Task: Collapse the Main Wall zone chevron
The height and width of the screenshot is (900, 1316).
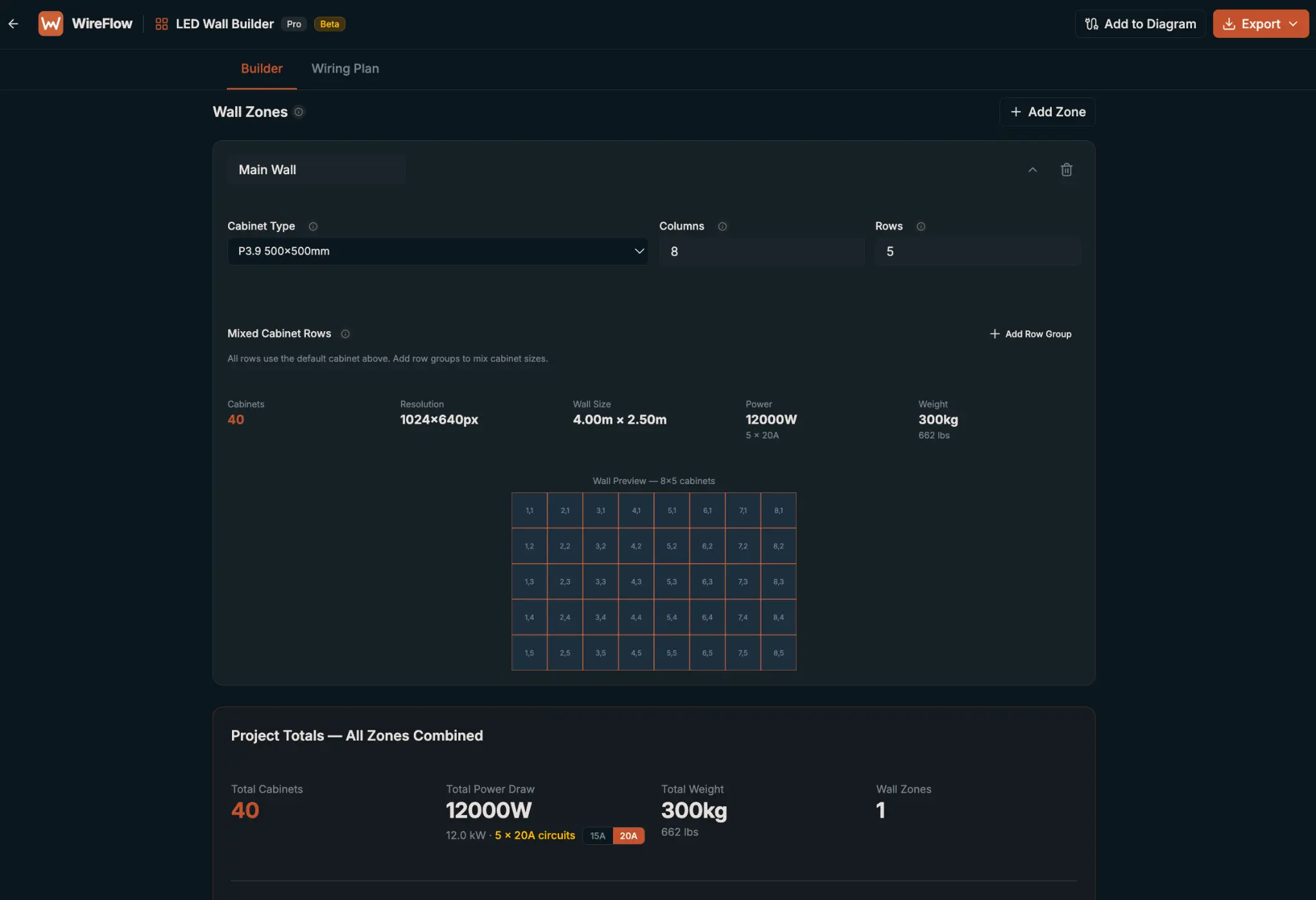Action: click(x=1033, y=170)
